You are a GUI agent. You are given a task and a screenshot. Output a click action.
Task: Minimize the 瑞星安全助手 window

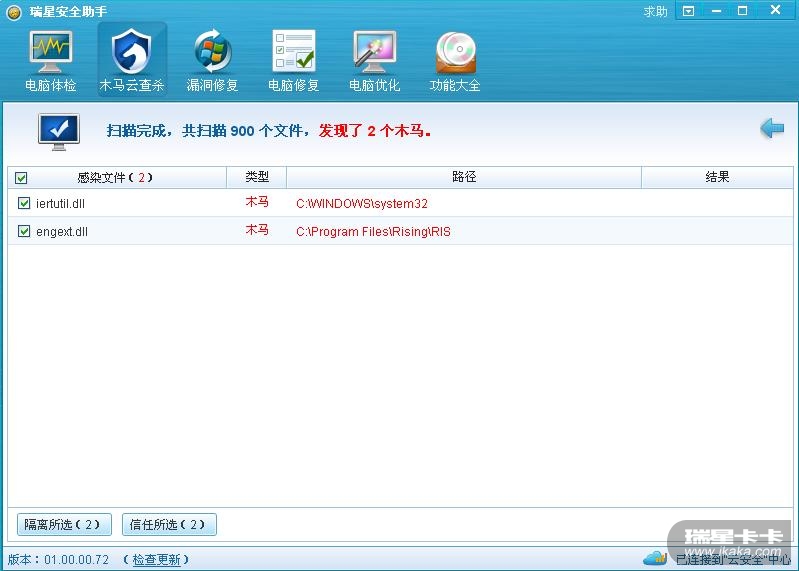[x=716, y=11]
